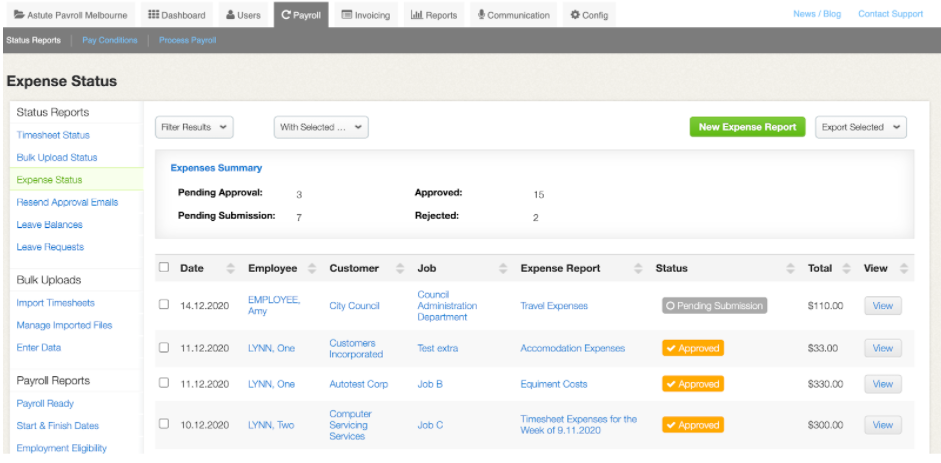Open the Reports tab
This screenshot has height=463, width=941.
(x=437, y=15)
